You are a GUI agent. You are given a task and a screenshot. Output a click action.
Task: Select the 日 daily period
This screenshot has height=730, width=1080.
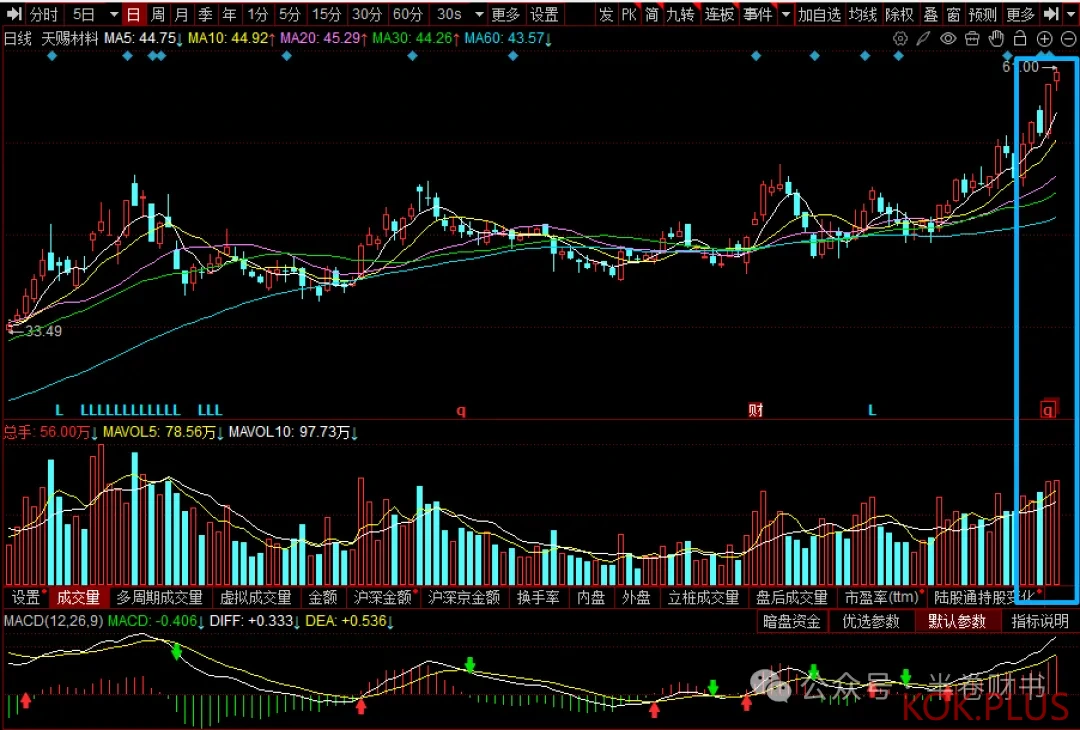click(x=134, y=14)
